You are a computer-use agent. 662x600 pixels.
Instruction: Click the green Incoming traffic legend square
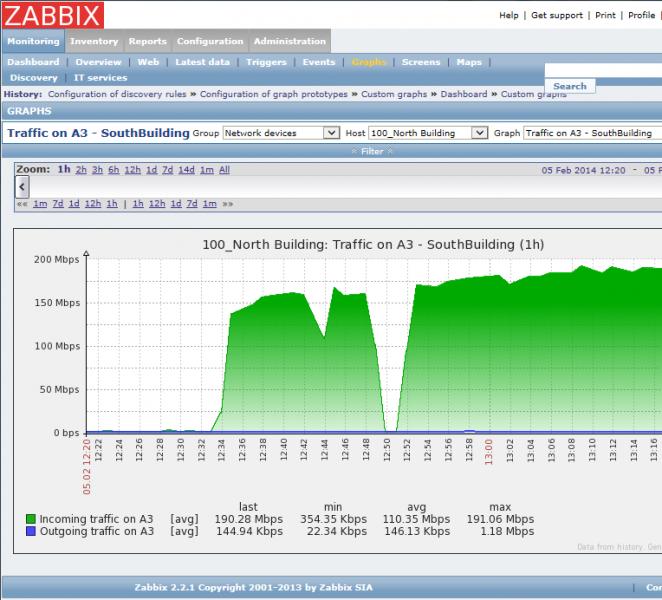click(x=31, y=519)
